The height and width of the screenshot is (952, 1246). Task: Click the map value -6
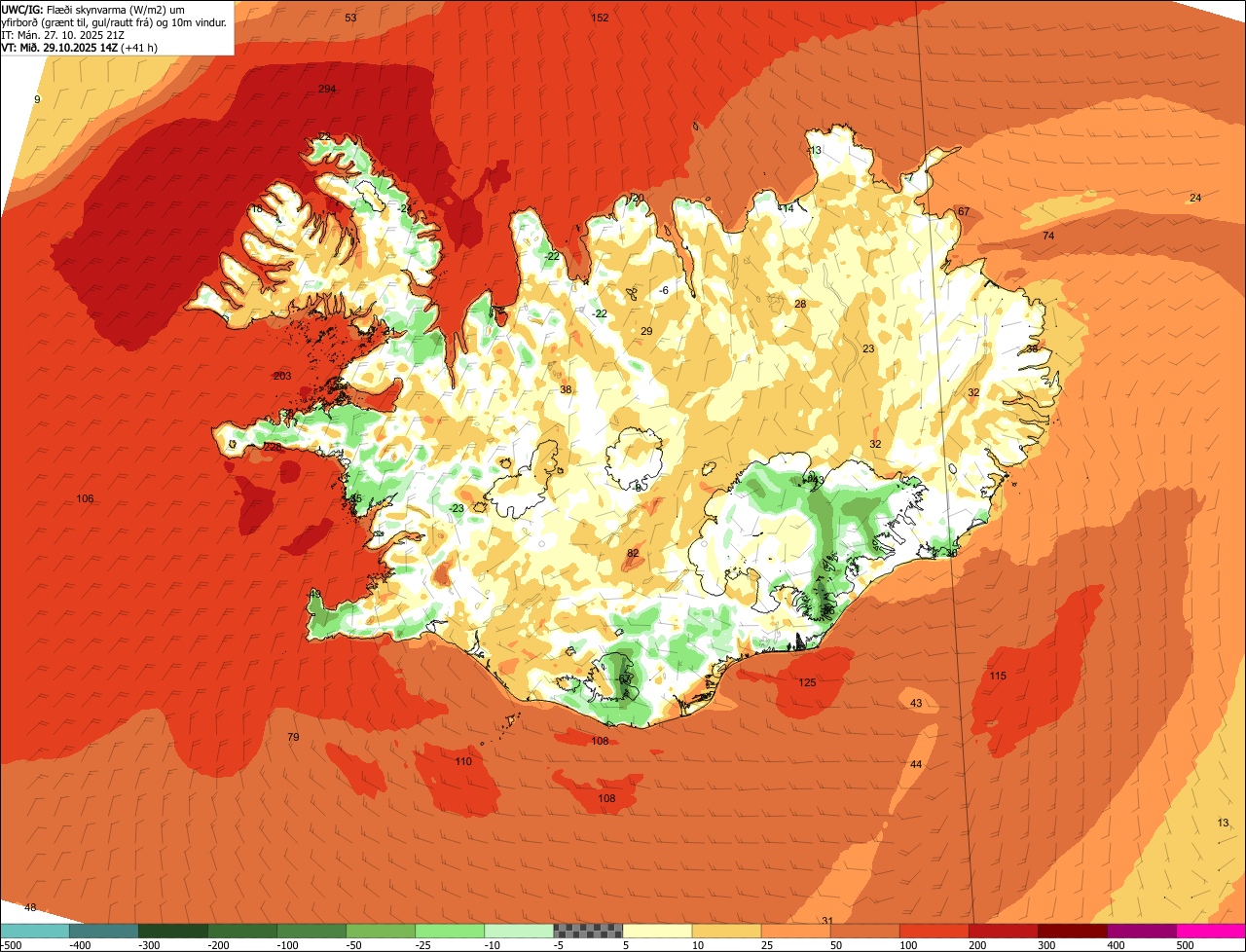pos(664,290)
